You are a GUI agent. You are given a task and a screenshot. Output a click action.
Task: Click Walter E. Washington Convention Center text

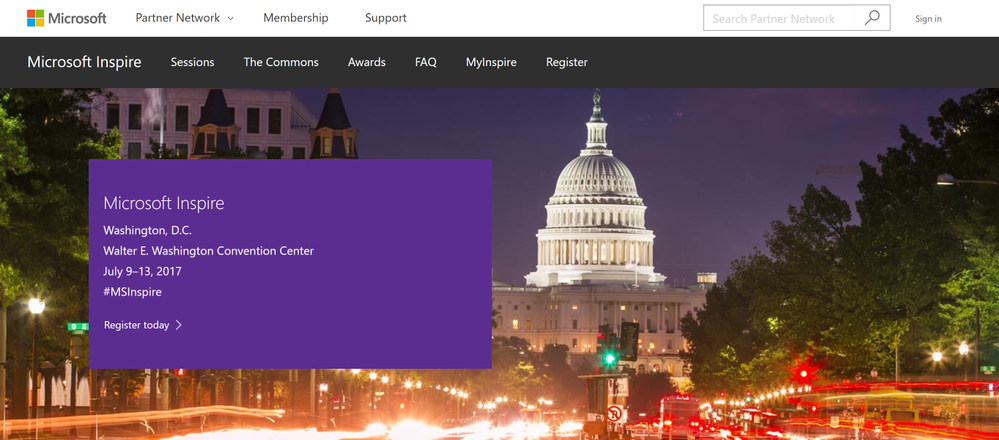coord(208,251)
